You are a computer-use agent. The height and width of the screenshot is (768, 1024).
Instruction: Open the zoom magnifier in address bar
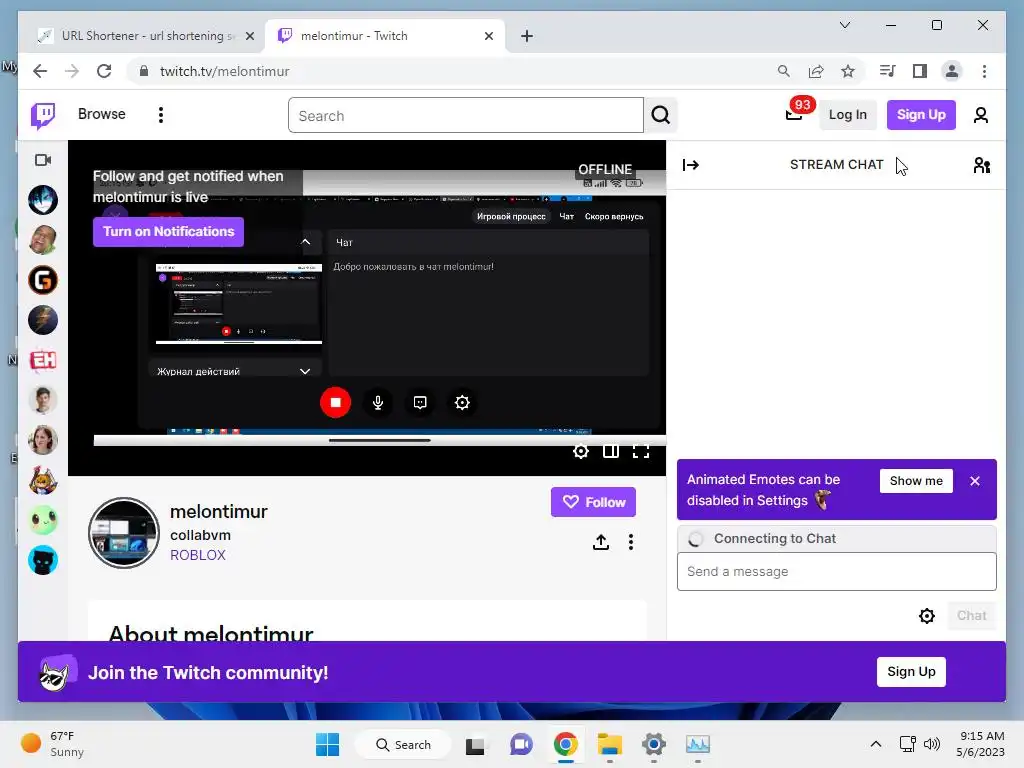pyautogui.click(x=784, y=71)
